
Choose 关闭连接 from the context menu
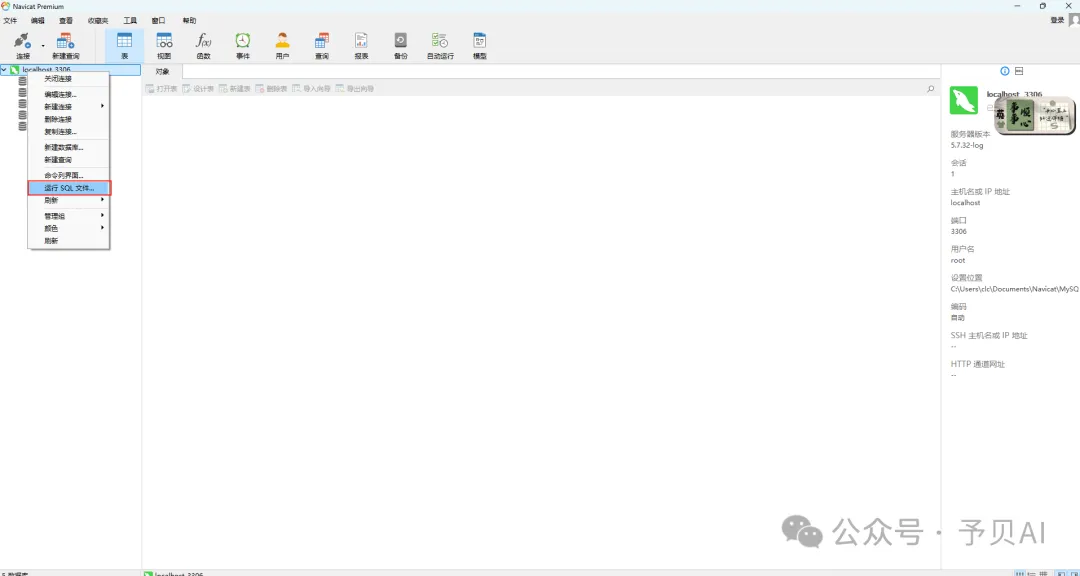(68, 79)
